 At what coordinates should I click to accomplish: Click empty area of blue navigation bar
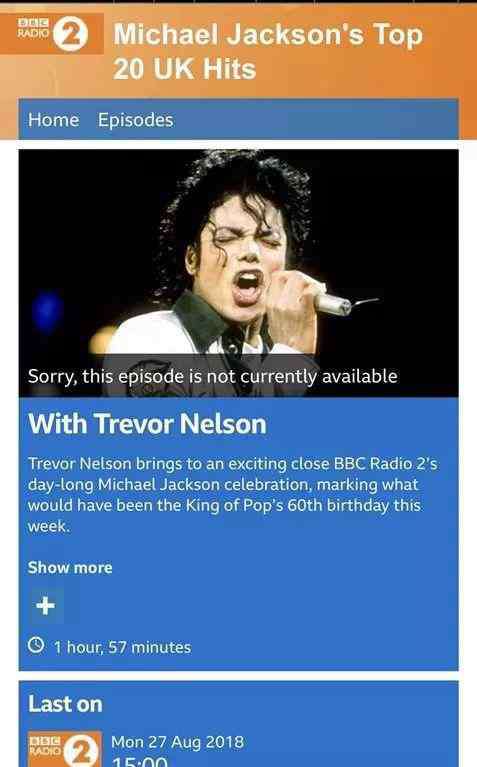click(x=316, y=120)
